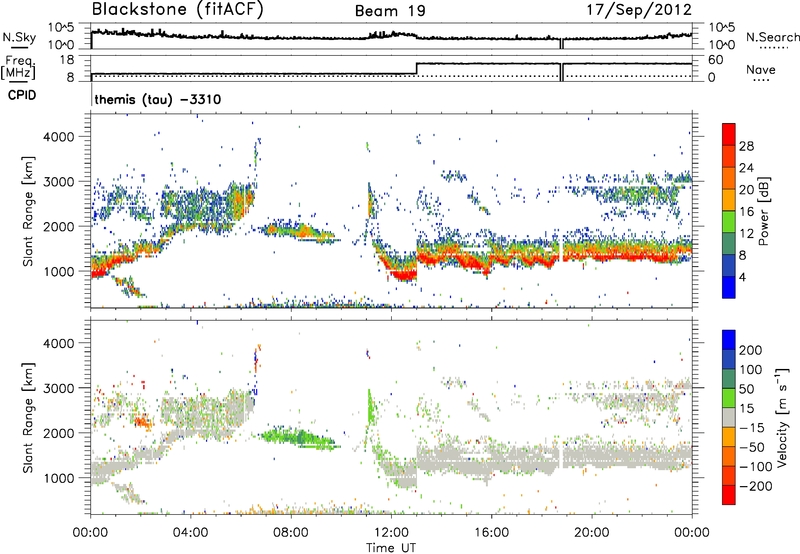Click the "Blackstone (fitACF)" plot title
This screenshot has width=800, height=554.
coord(178,9)
